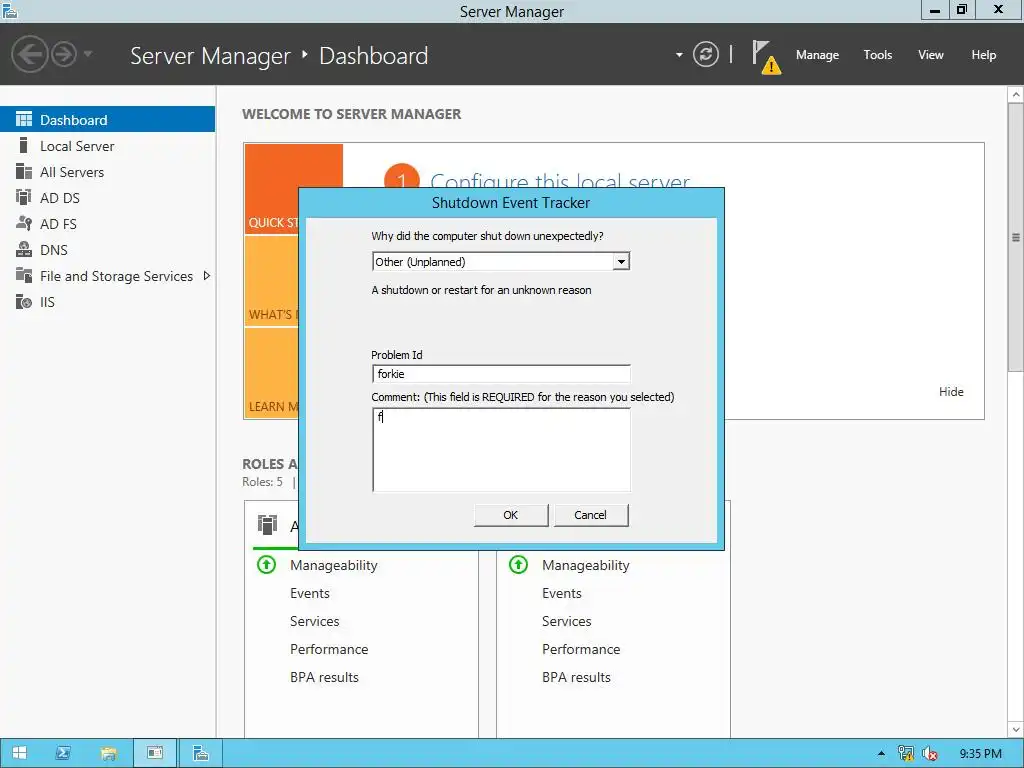Image resolution: width=1024 pixels, height=768 pixels.
Task: Select Dashboard in the sidebar
Action: click(107, 120)
